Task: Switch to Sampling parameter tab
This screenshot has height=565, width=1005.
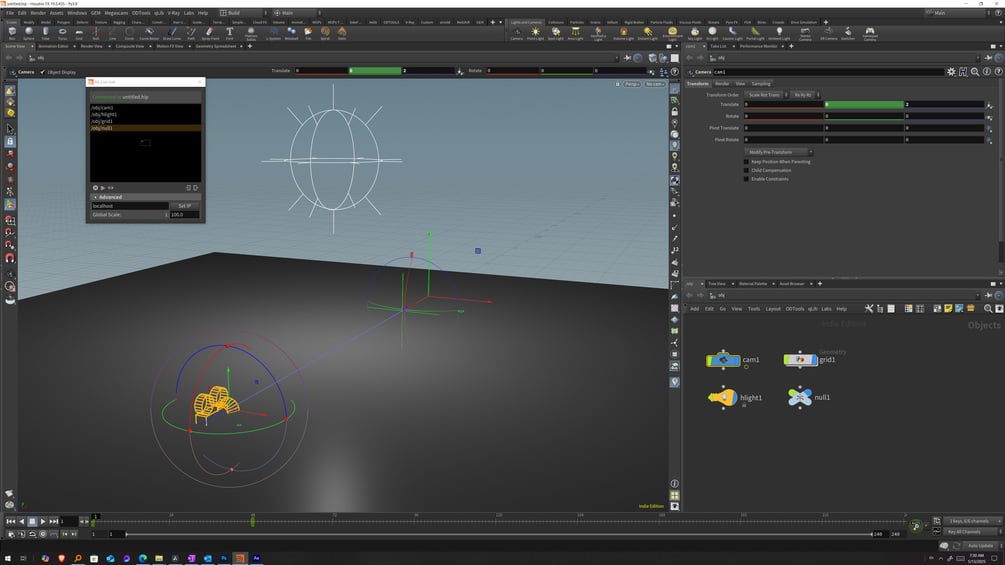Action: coord(761,84)
